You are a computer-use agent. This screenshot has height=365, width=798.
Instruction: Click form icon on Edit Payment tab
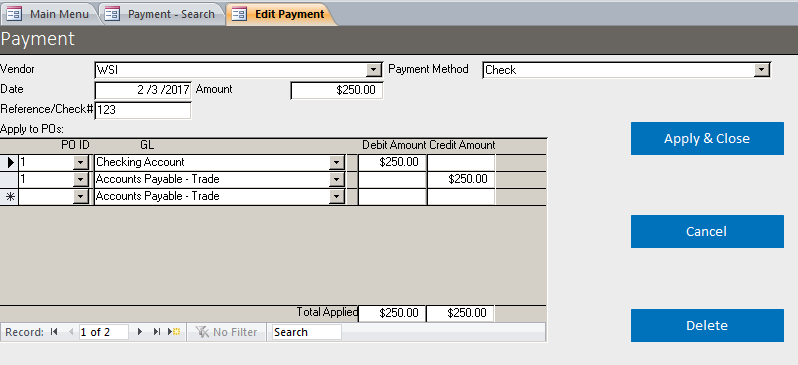239,14
